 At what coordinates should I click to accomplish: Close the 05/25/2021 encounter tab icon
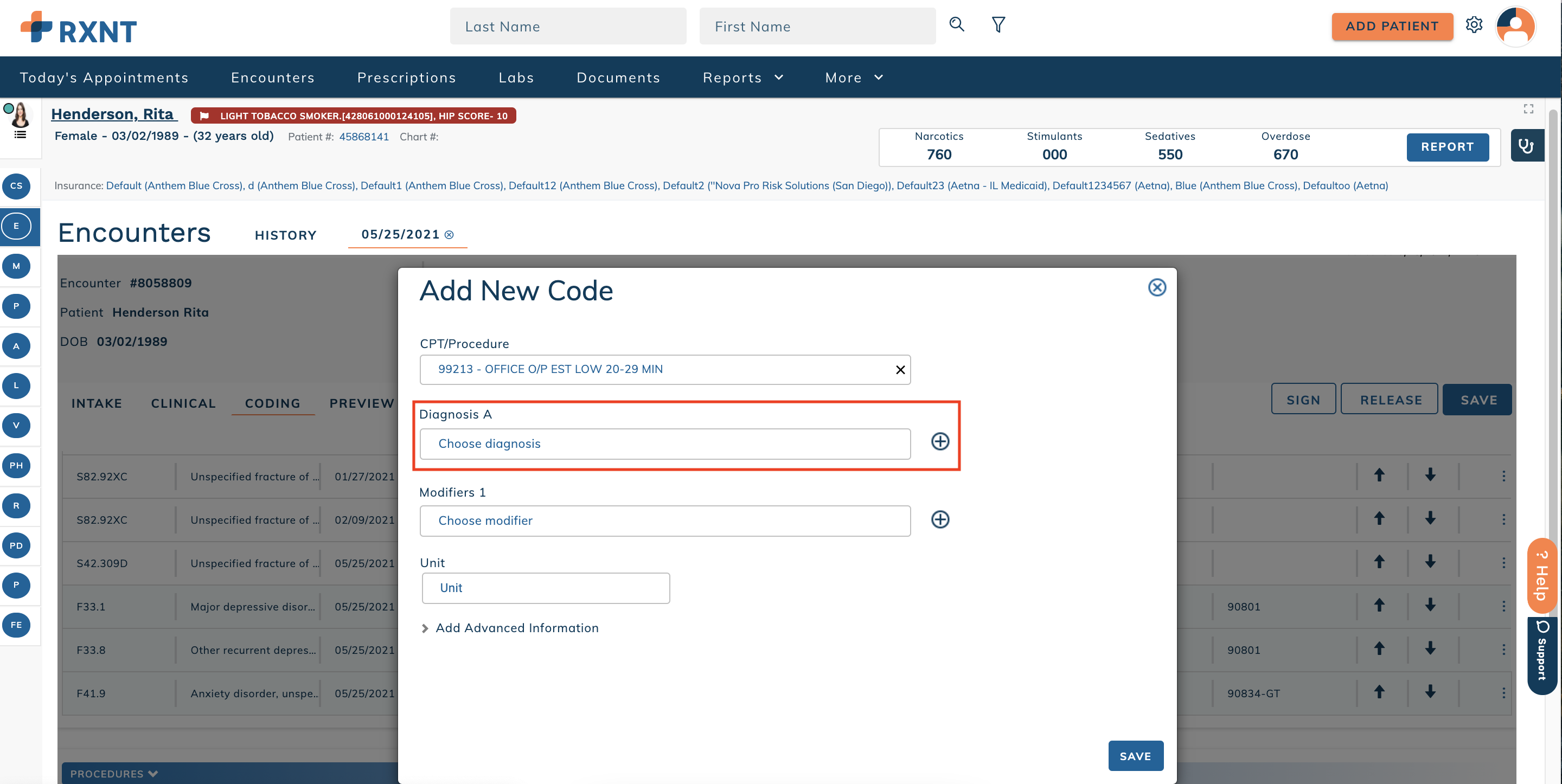pos(449,235)
